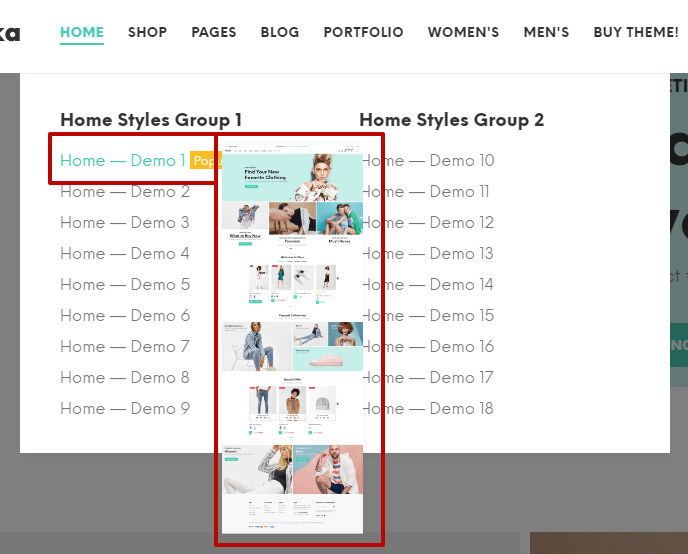Viewport: 688px width, 554px height.
Task: Open Home — Demo 1 link
Action: [122, 160]
